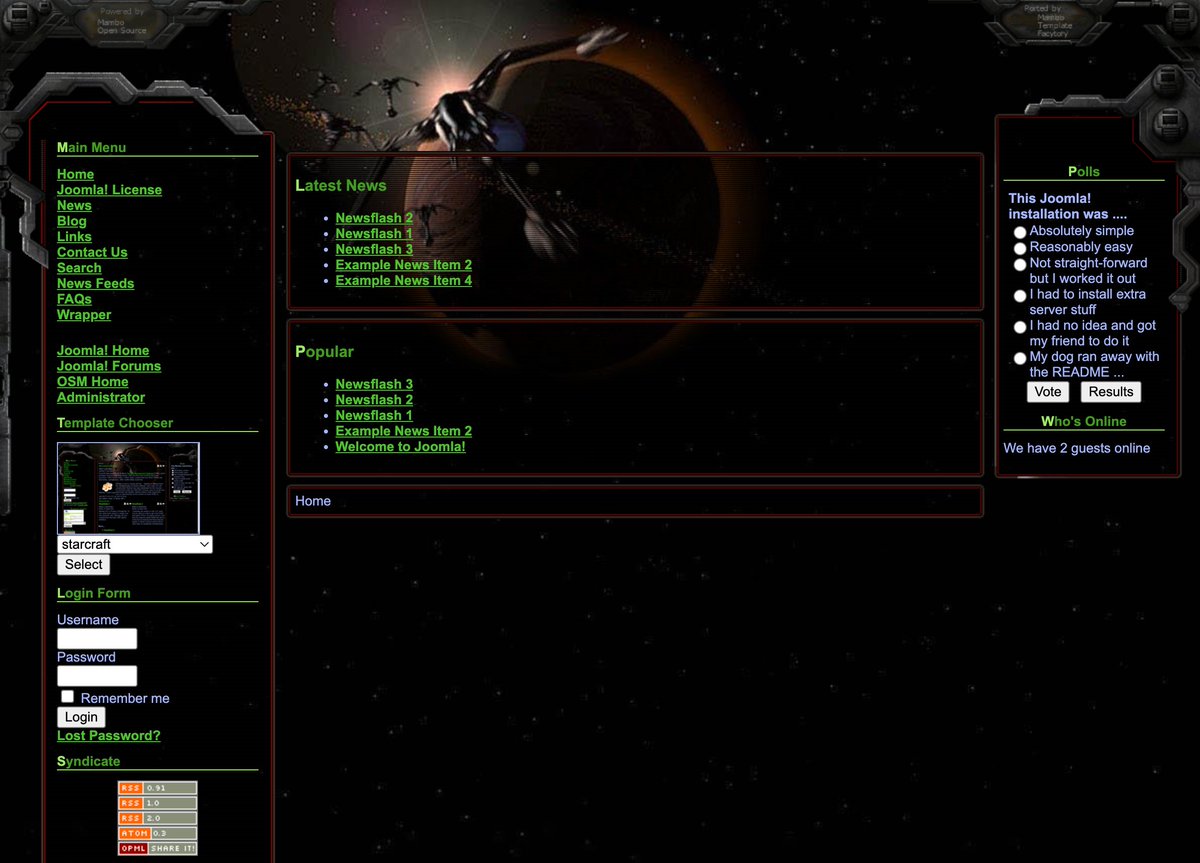Image resolution: width=1200 pixels, height=863 pixels.
Task: Click the Who's Online heading
Action: coord(1084,422)
